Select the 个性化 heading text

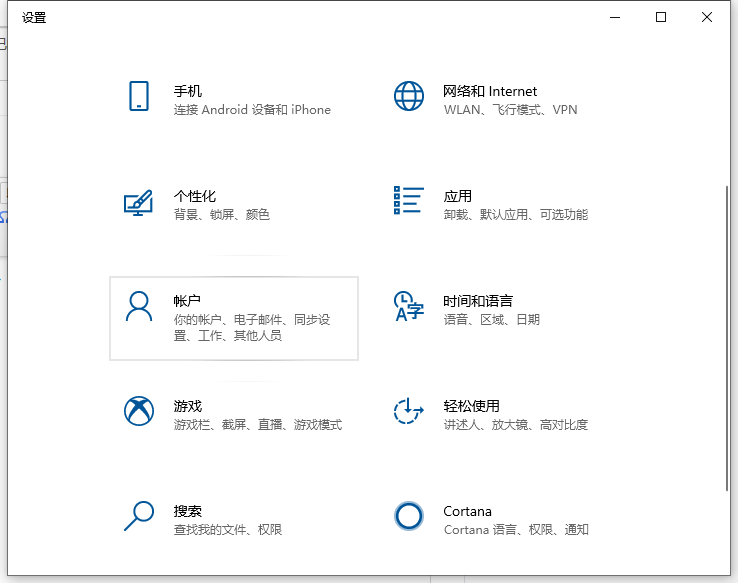click(x=195, y=196)
